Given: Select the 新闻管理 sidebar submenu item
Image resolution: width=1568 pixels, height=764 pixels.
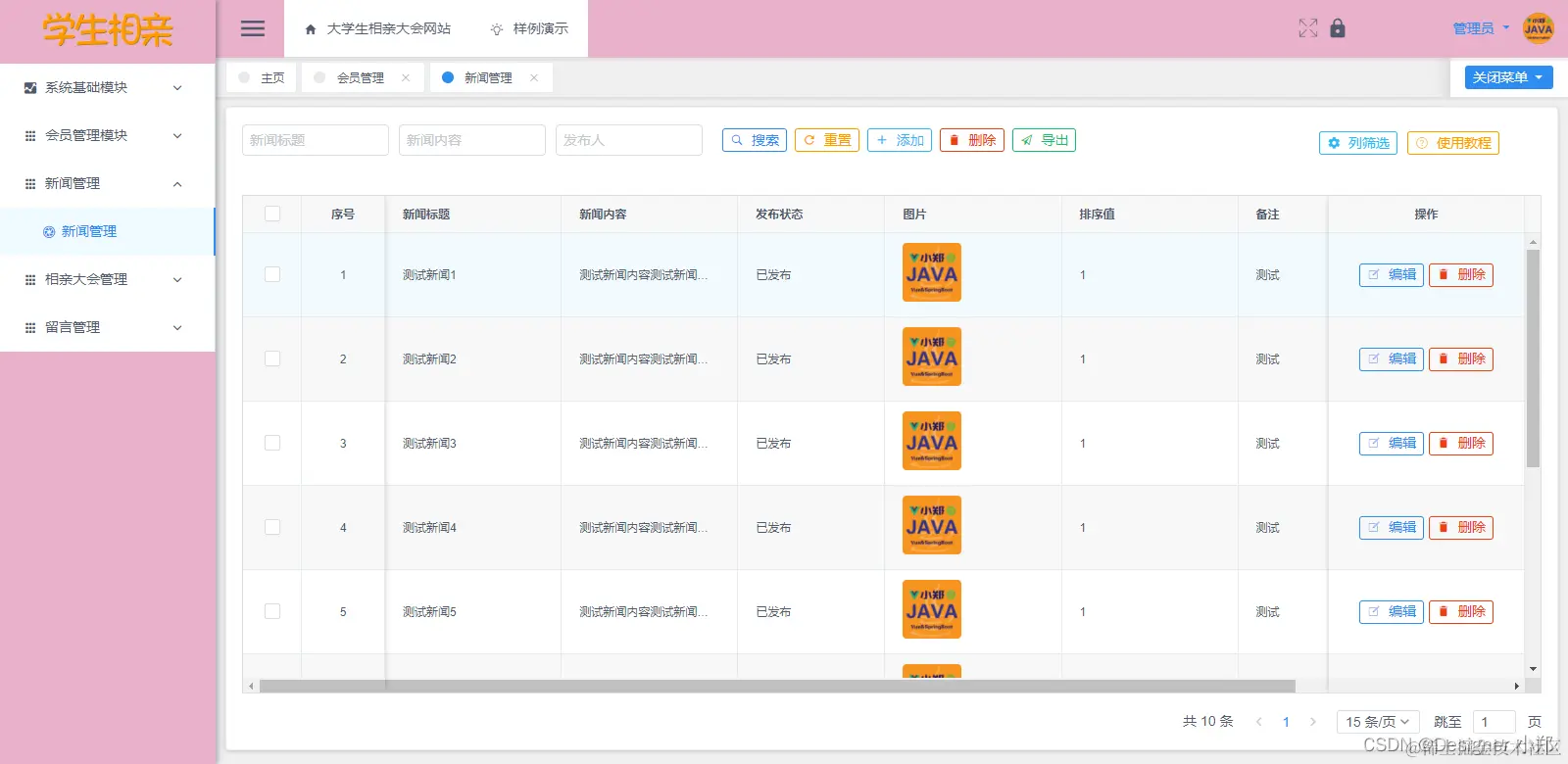Looking at the screenshot, I should (x=107, y=231).
